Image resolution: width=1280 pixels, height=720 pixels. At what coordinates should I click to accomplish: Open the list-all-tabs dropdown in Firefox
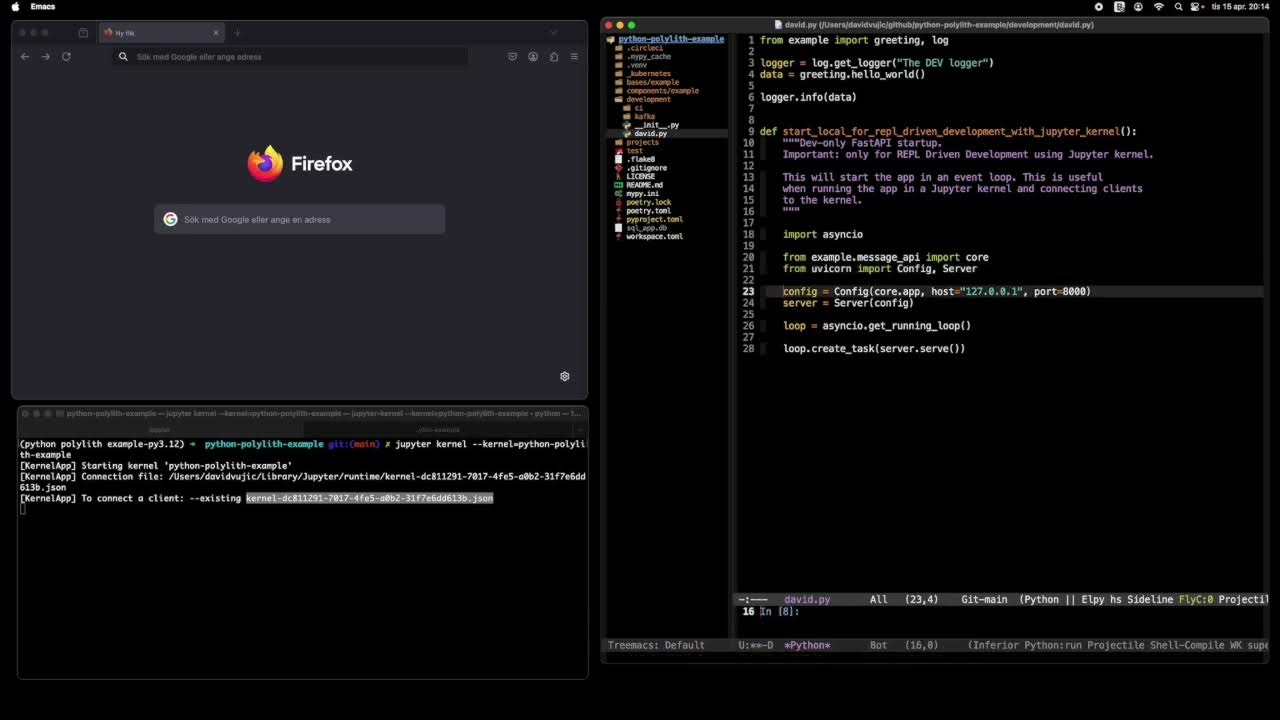(x=554, y=33)
